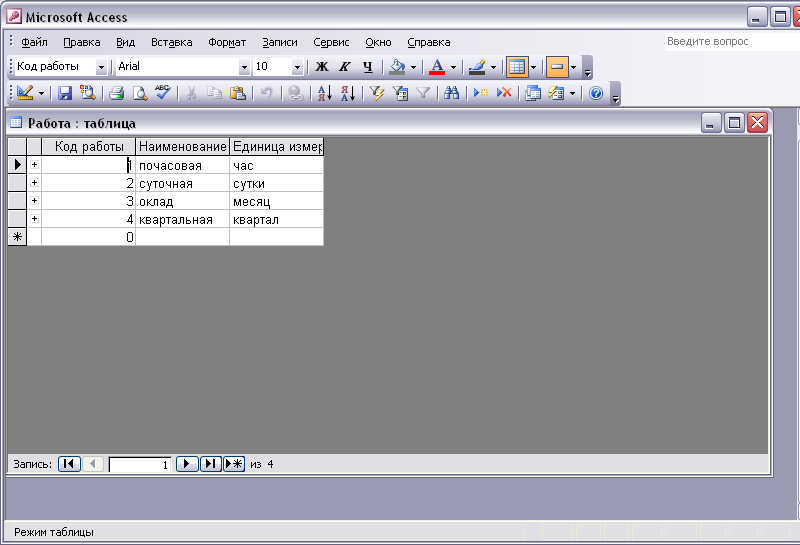Screen dimensions: 800x545
Task: Expand subdatasheet for квартальная row
Action: coord(34,219)
